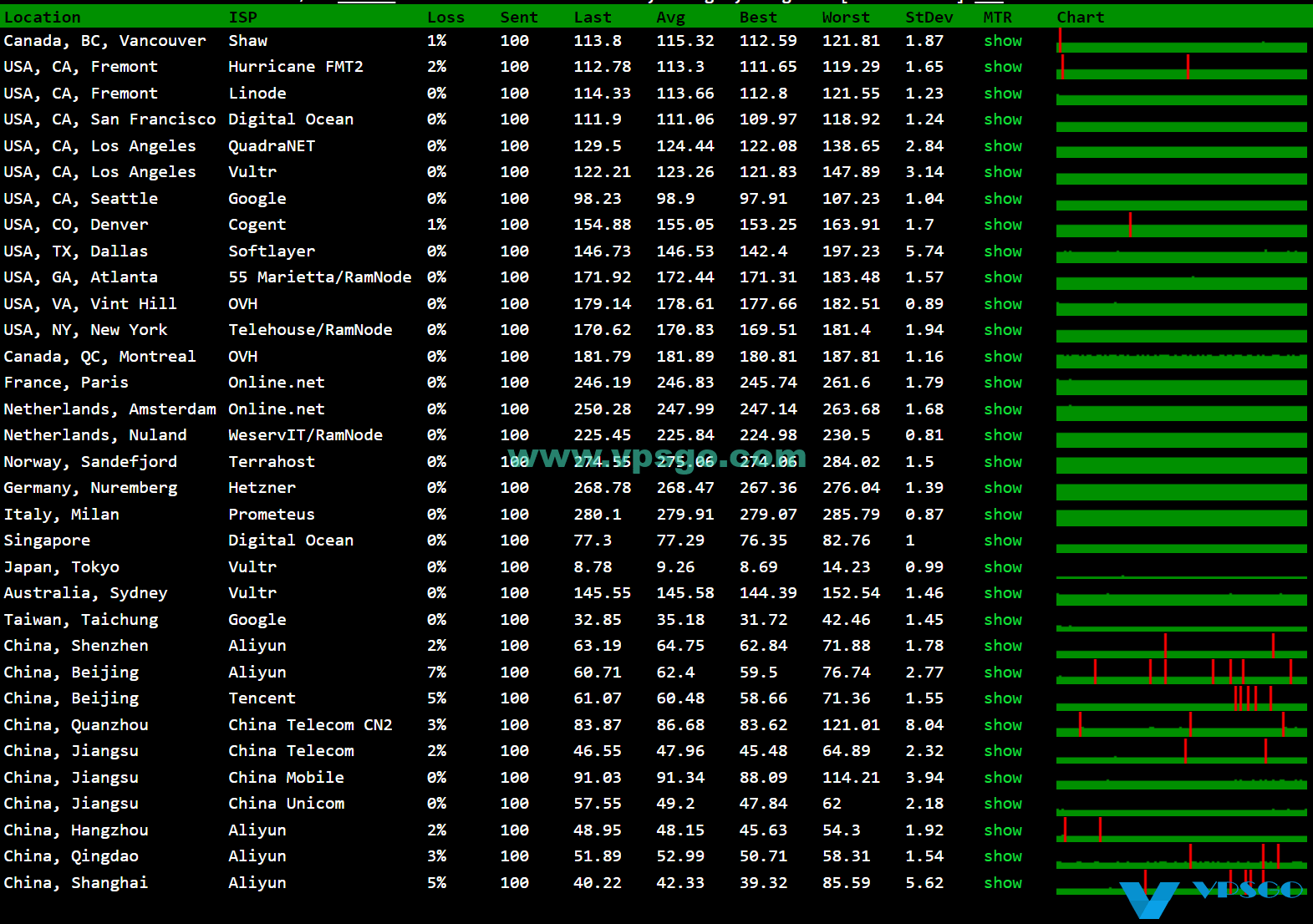Open show link for Fremont Linode row
This screenshot has width=1313, height=924.
tap(1002, 93)
